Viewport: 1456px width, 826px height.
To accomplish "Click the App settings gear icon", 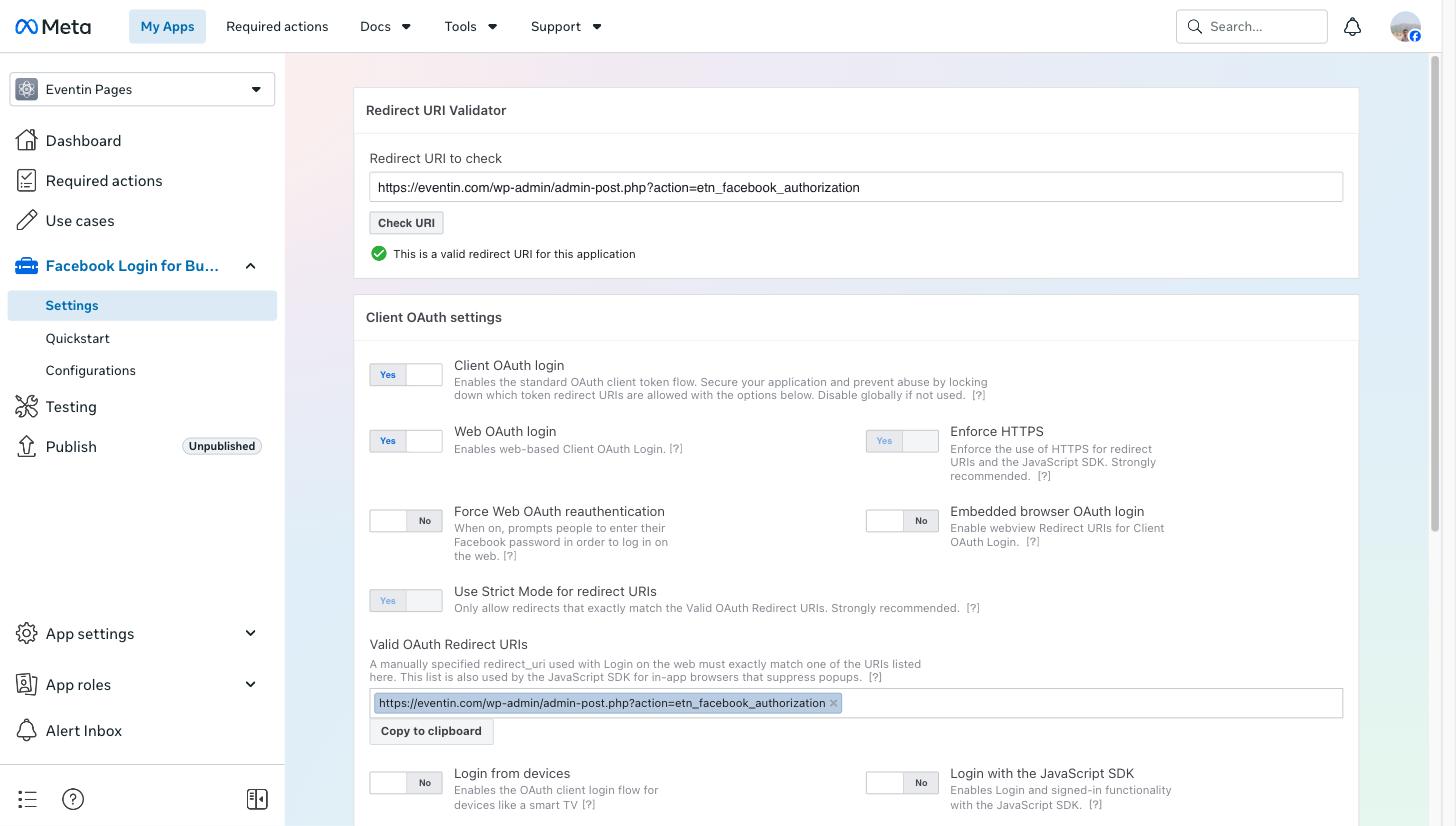I will tap(27, 633).
